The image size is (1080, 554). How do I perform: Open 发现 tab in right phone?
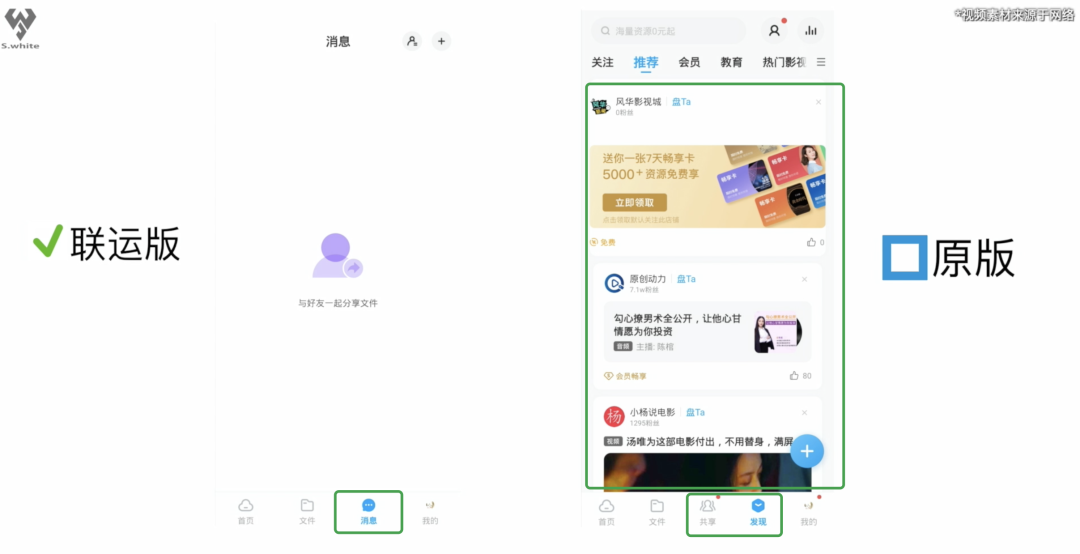(758, 513)
